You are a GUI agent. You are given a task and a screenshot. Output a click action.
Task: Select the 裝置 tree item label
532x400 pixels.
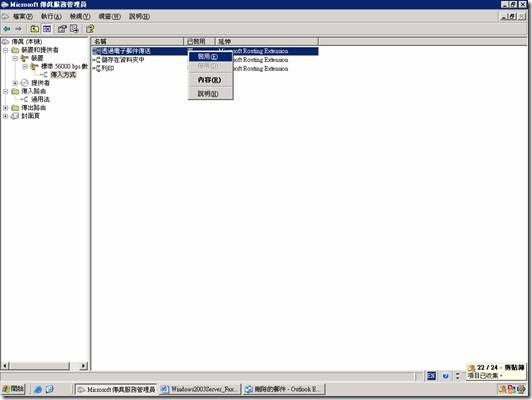(37, 58)
